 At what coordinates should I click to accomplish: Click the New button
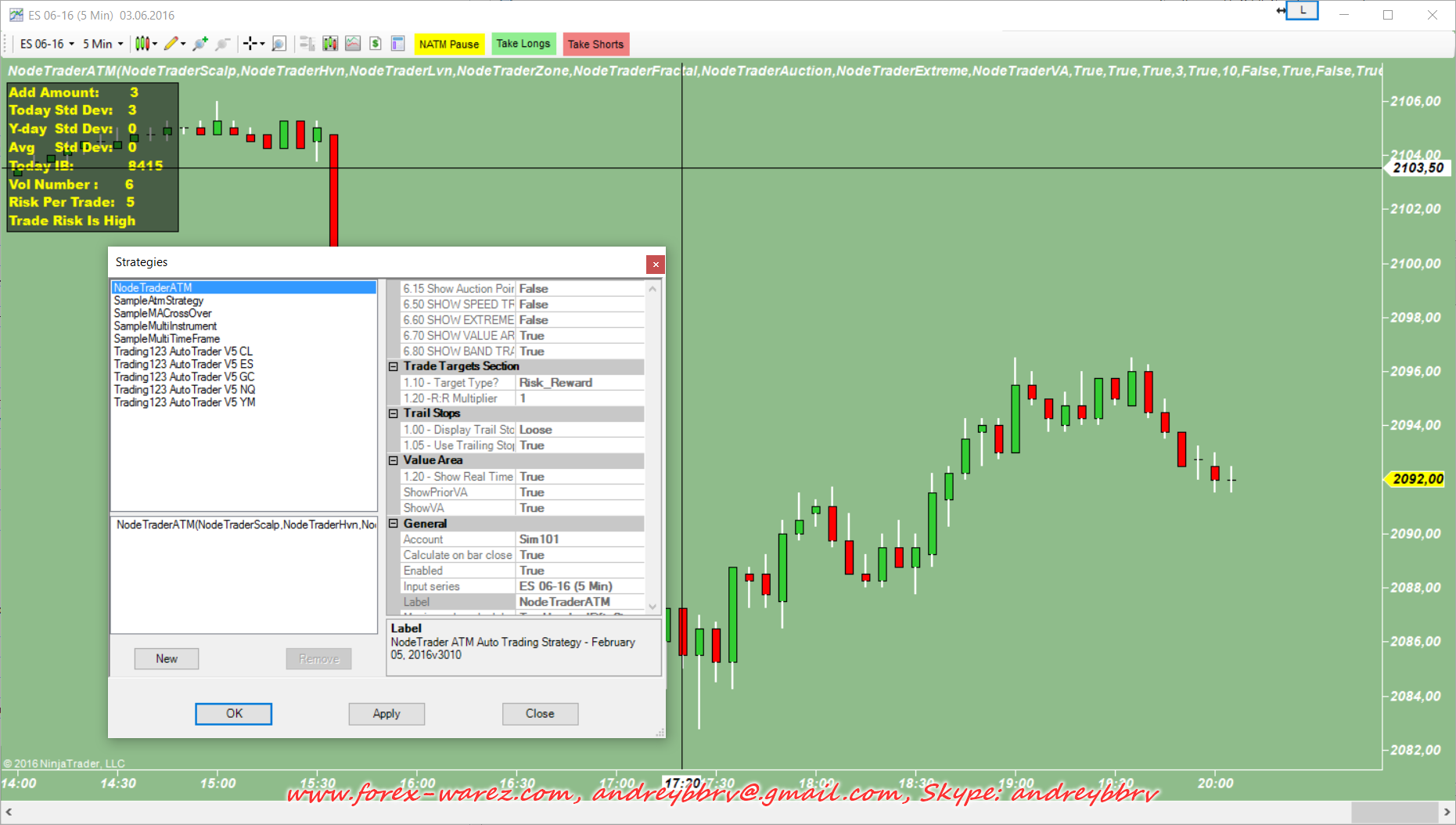[x=167, y=659]
